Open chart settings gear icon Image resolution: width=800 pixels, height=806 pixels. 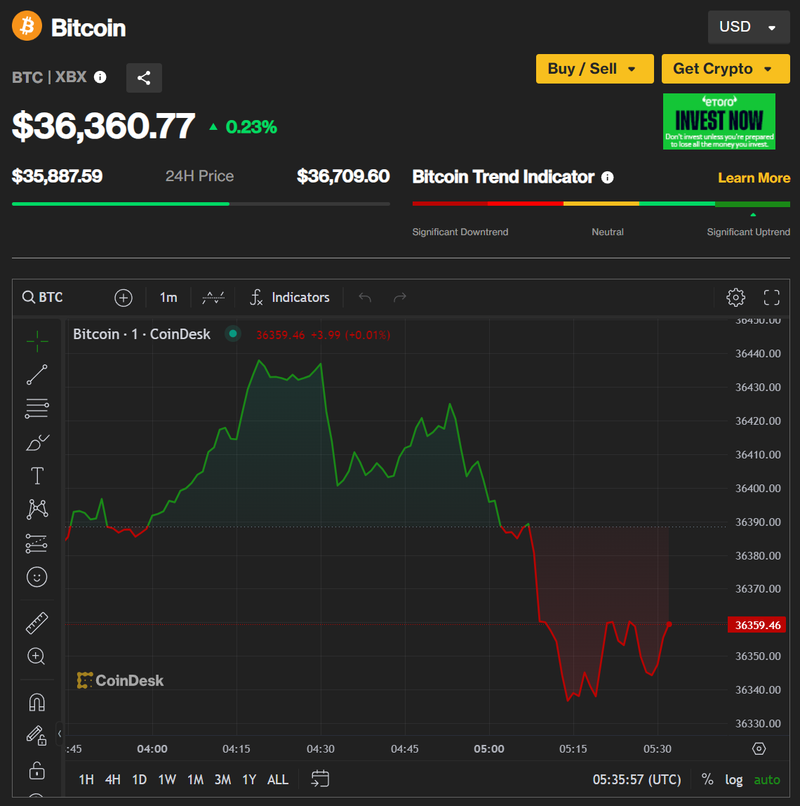click(735, 297)
